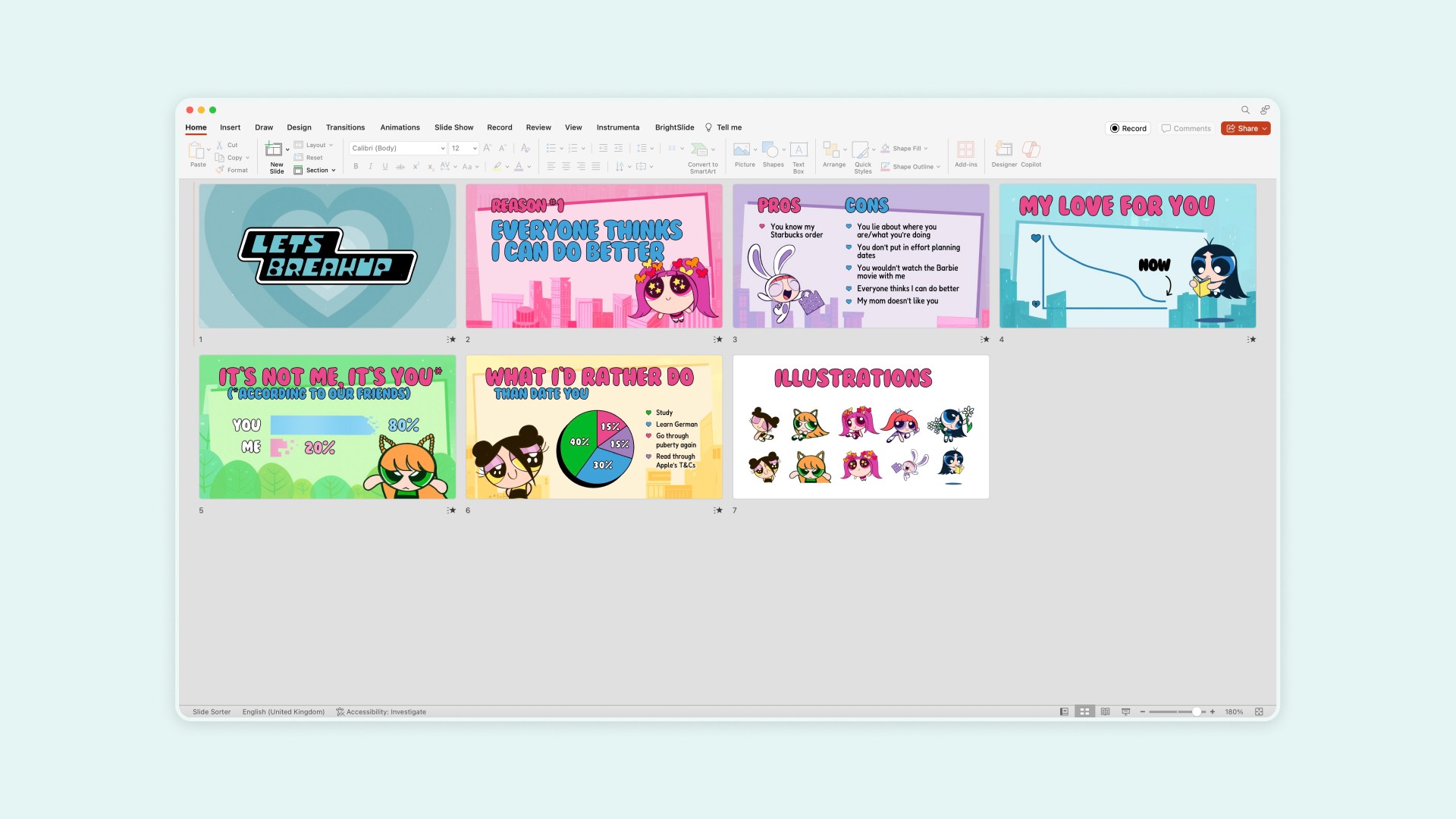1456x819 pixels.
Task: Click the New Slide icon
Action: pyautogui.click(x=274, y=149)
